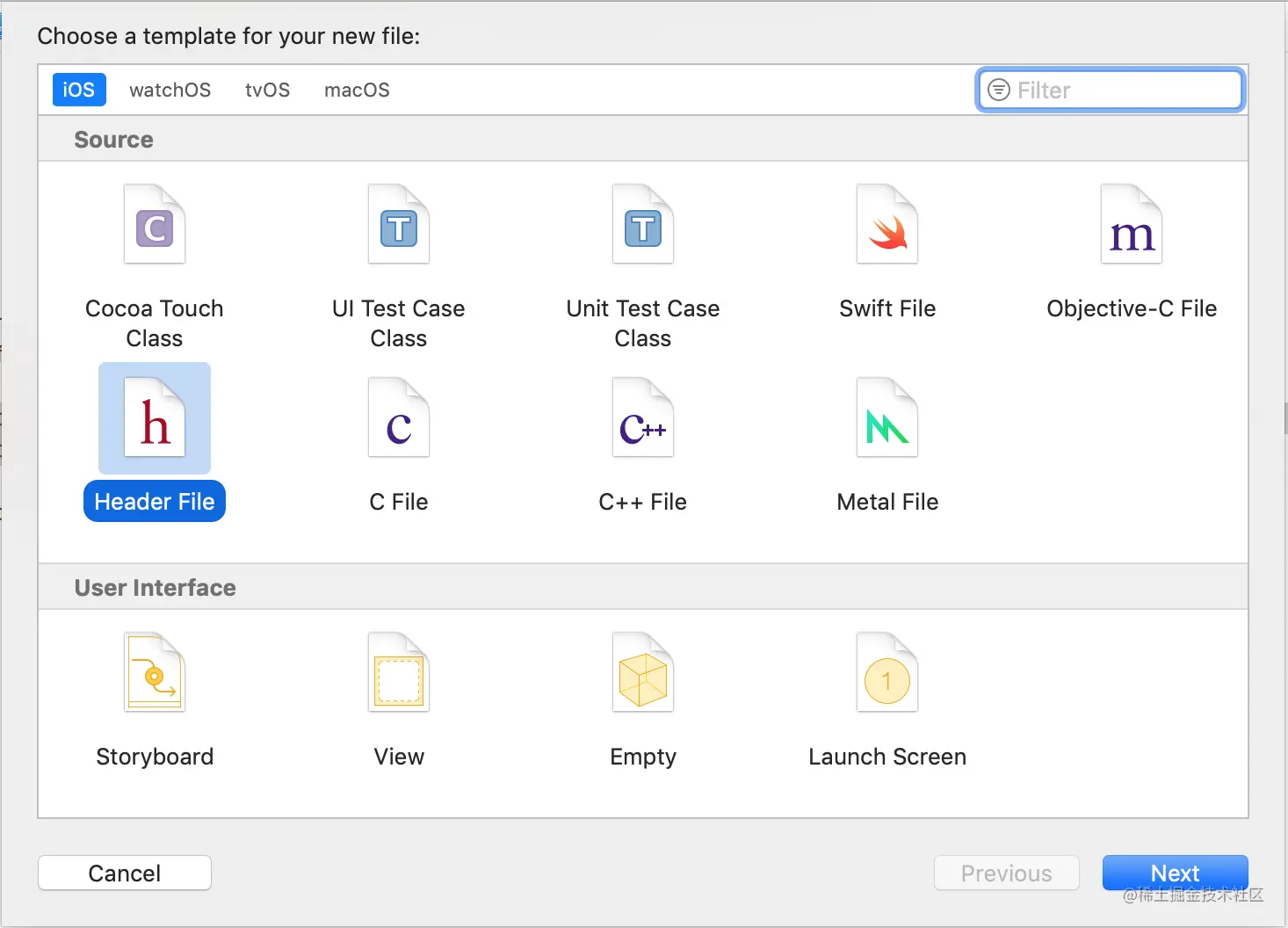The image size is (1288, 928).
Task: Pick the Unit Test Case Class icon
Action: pyautogui.click(x=643, y=224)
